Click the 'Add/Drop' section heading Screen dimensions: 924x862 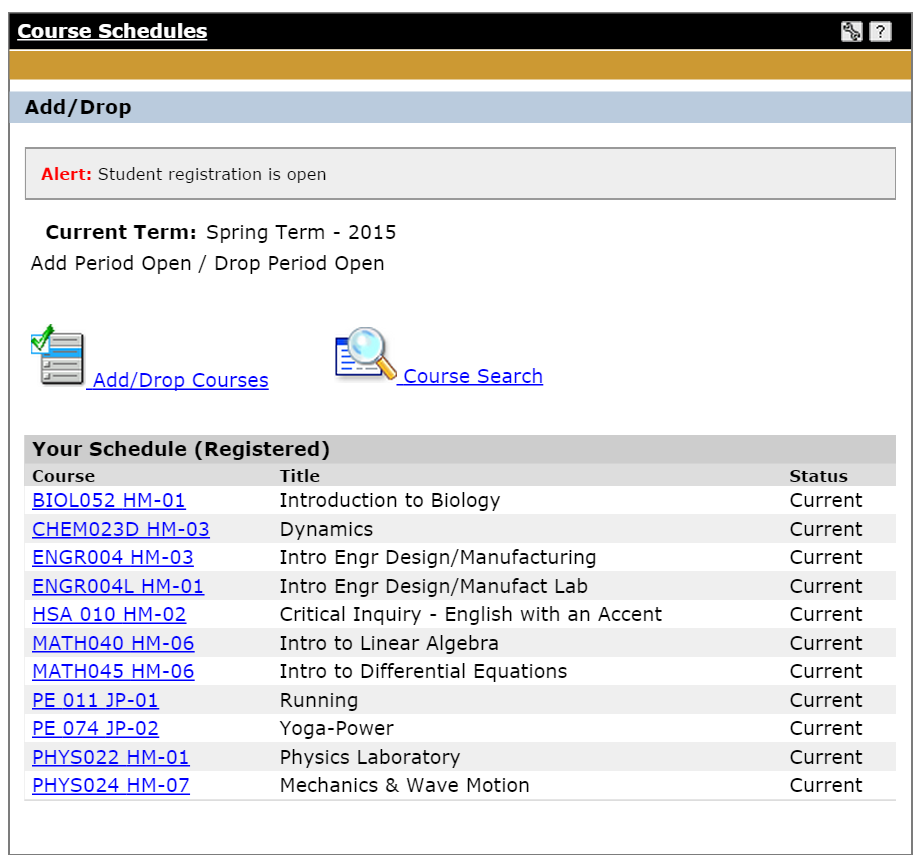tap(78, 107)
